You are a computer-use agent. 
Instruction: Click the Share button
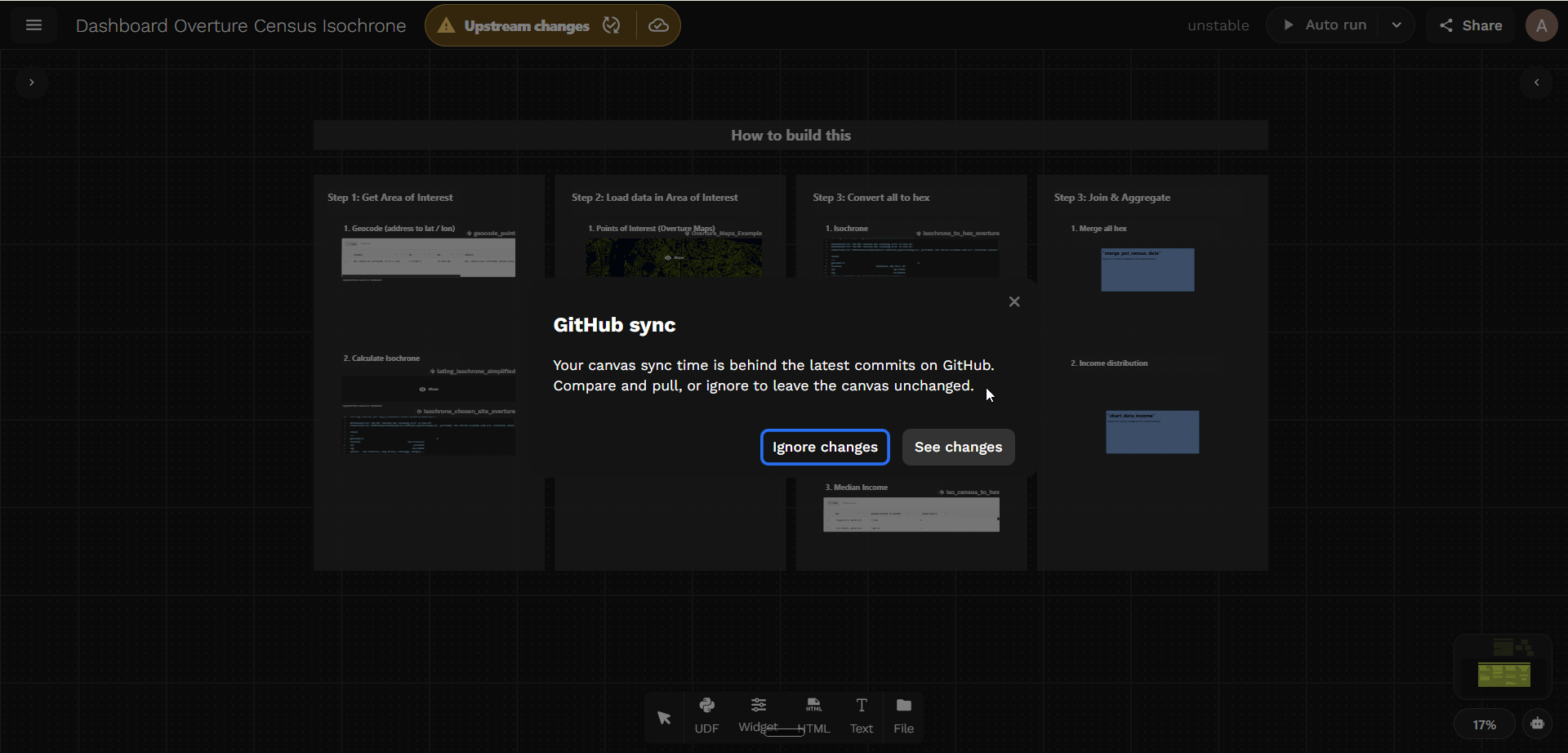pos(1471,25)
